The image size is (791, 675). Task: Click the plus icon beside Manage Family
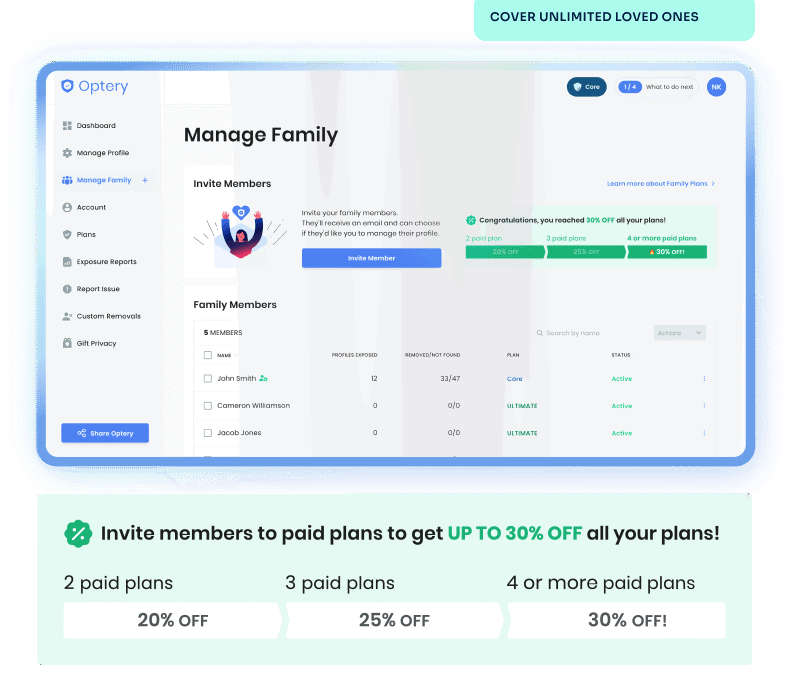(145, 180)
